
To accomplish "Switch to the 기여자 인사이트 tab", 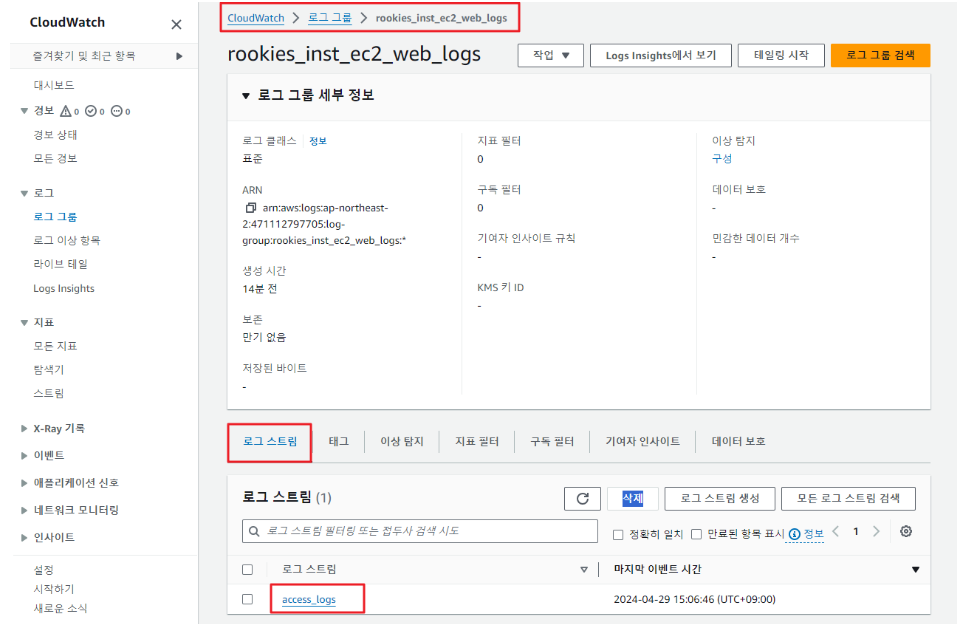I will (642, 442).
